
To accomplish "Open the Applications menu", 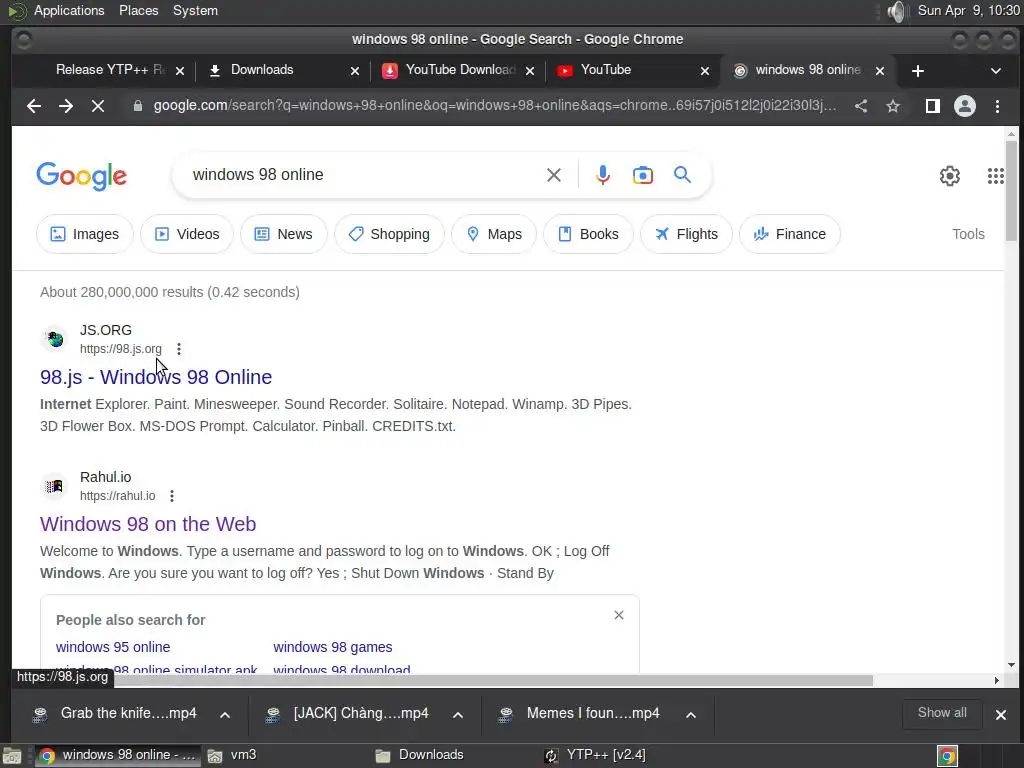I will (x=69, y=10).
